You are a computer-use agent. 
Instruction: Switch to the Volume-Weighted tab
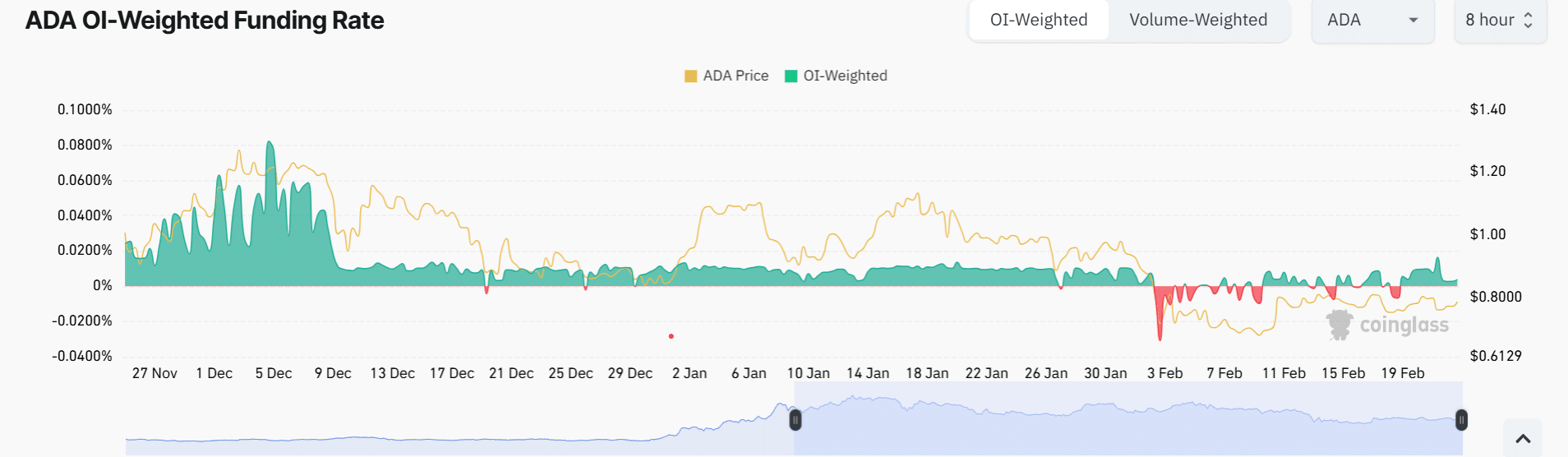pyautogui.click(x=1197, y=20)
